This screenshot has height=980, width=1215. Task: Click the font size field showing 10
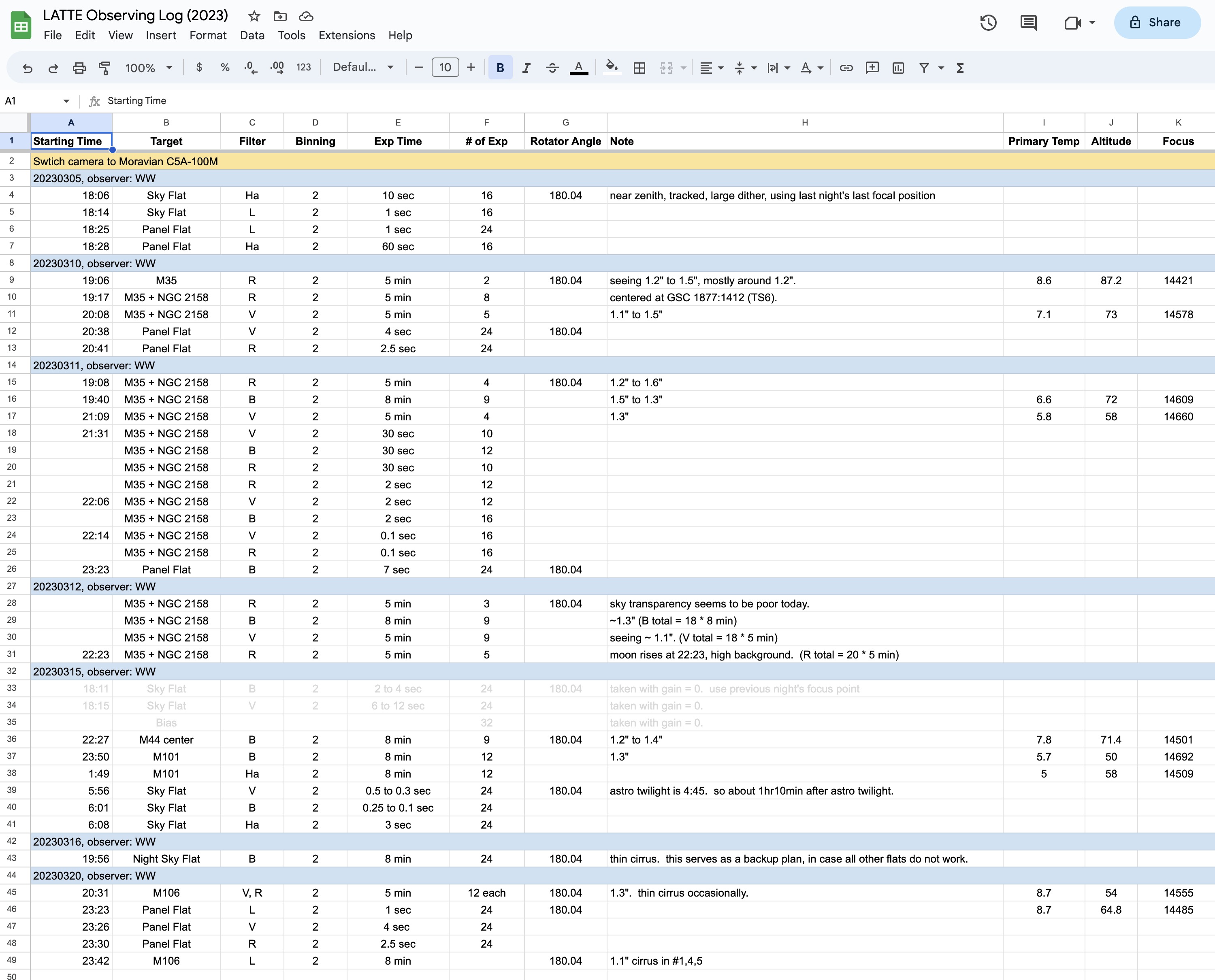pos(446,67)
